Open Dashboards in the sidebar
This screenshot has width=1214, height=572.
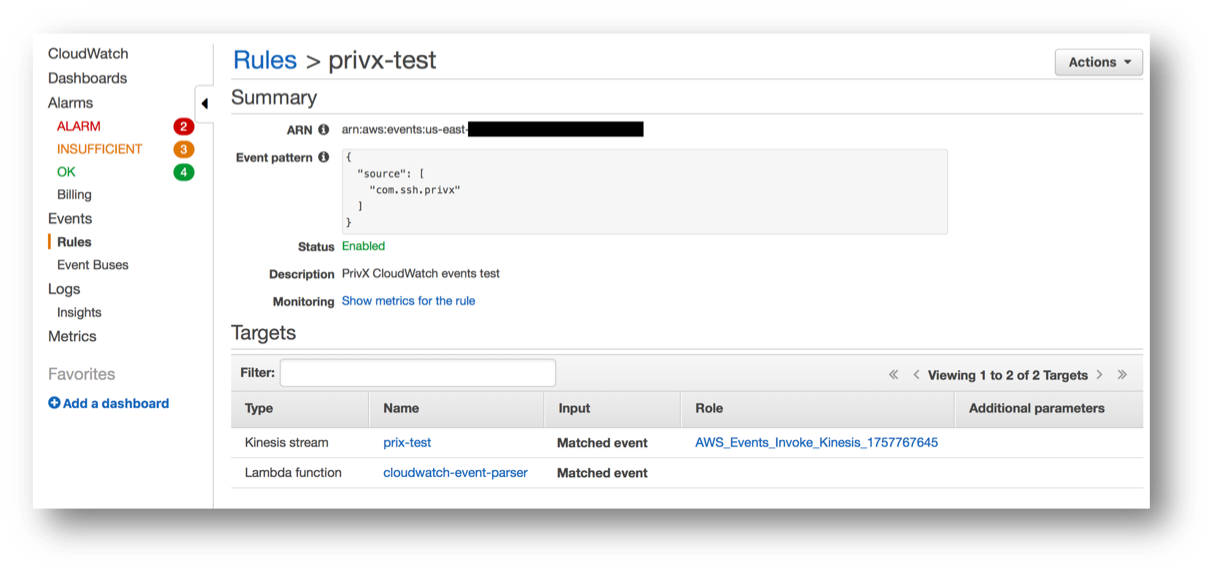[x=87, y=78]
